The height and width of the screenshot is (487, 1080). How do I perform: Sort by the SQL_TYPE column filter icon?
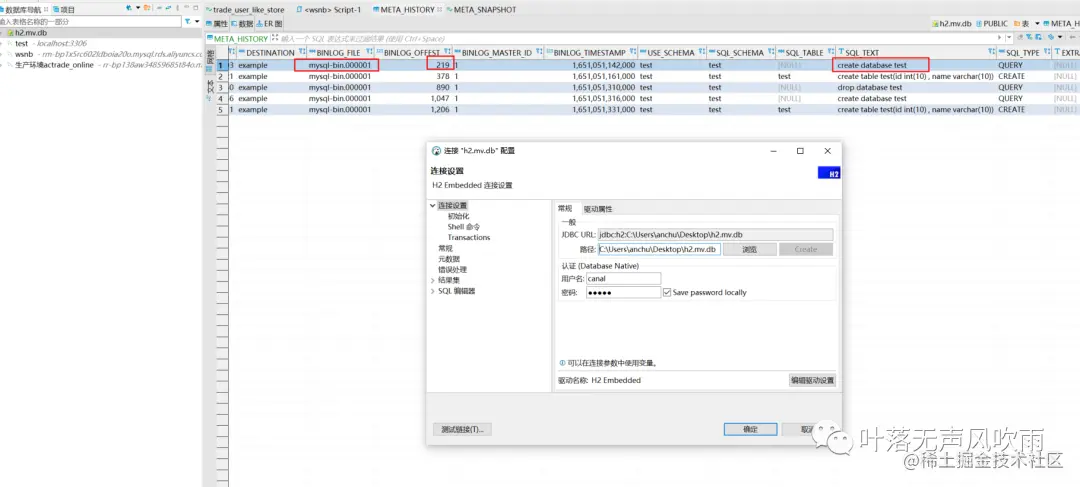[1046, 52]
